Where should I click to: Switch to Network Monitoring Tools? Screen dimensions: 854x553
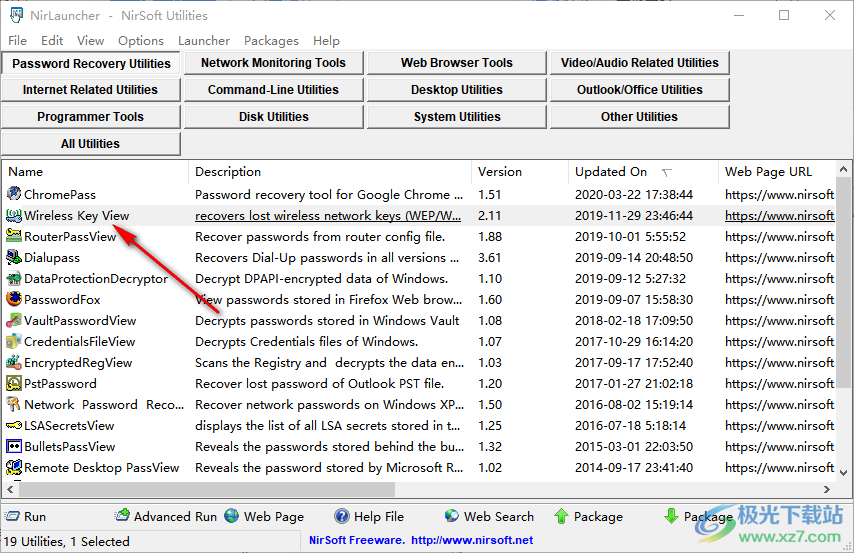(273, 63)
